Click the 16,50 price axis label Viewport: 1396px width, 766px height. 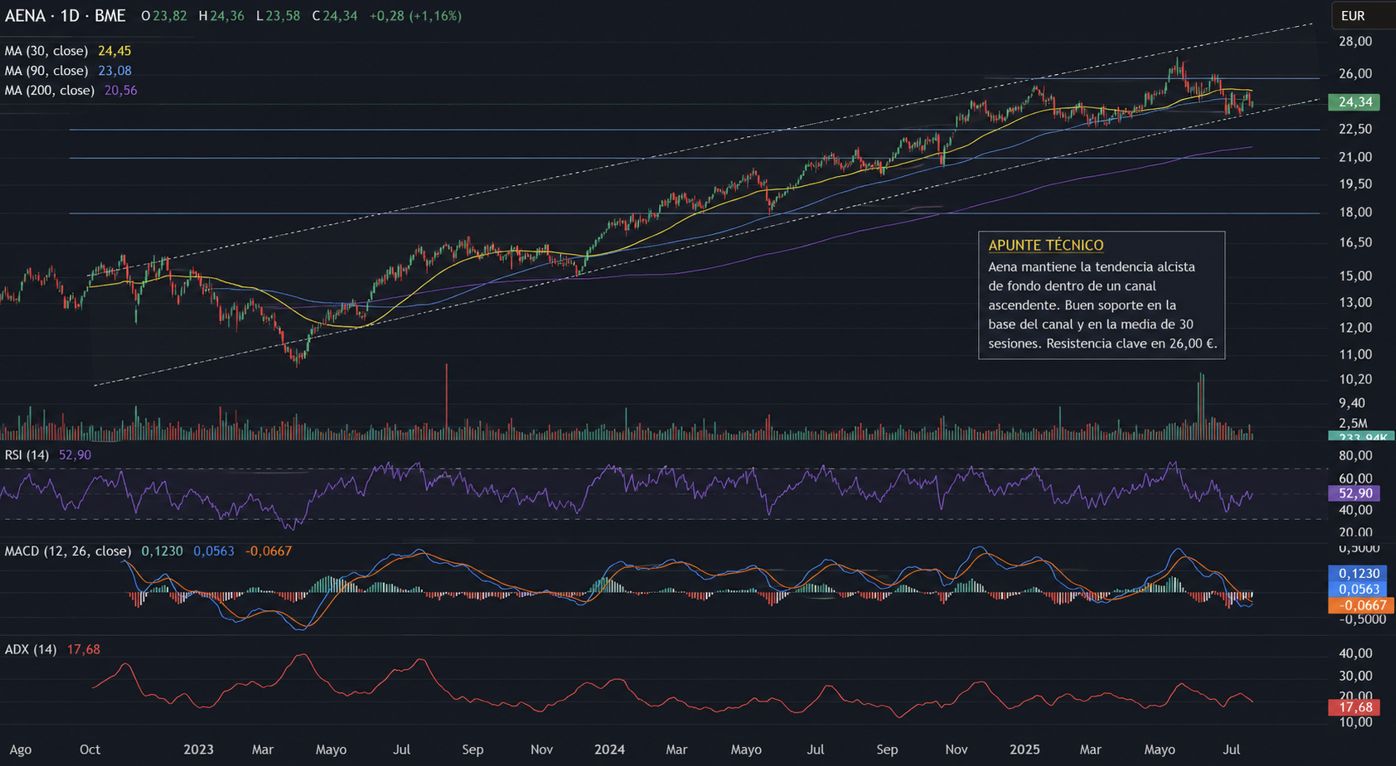1355,243
